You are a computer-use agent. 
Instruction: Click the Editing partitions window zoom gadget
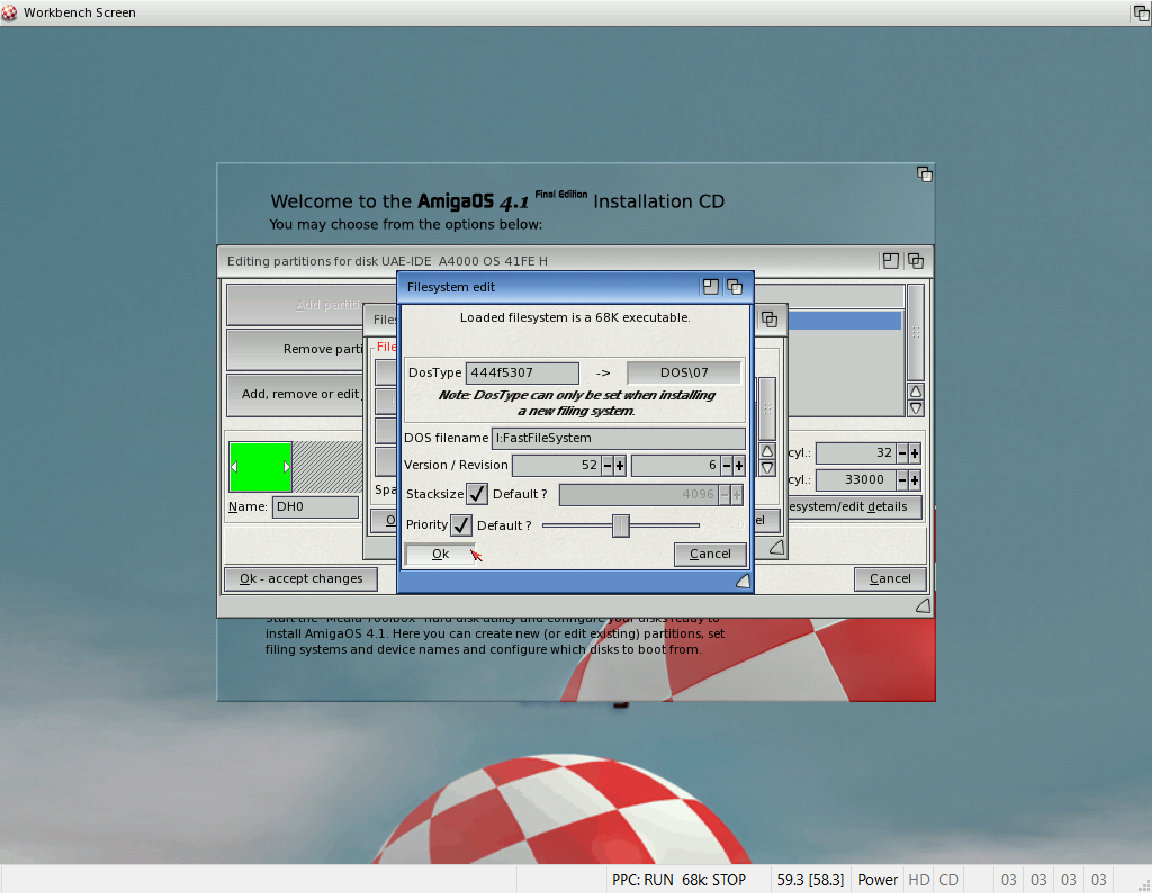click(x=890, y=261)
